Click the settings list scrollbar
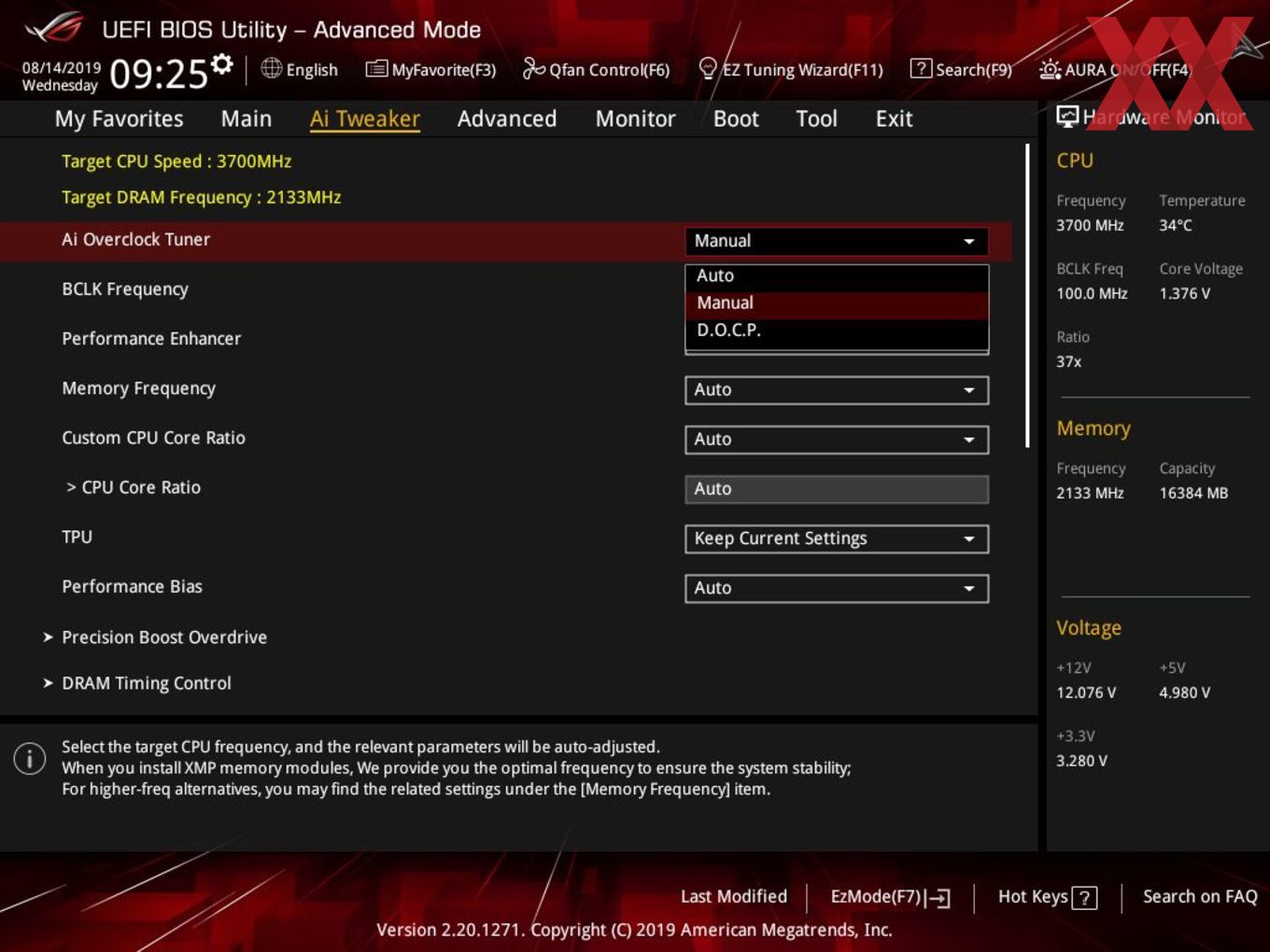 [1027, 296]
